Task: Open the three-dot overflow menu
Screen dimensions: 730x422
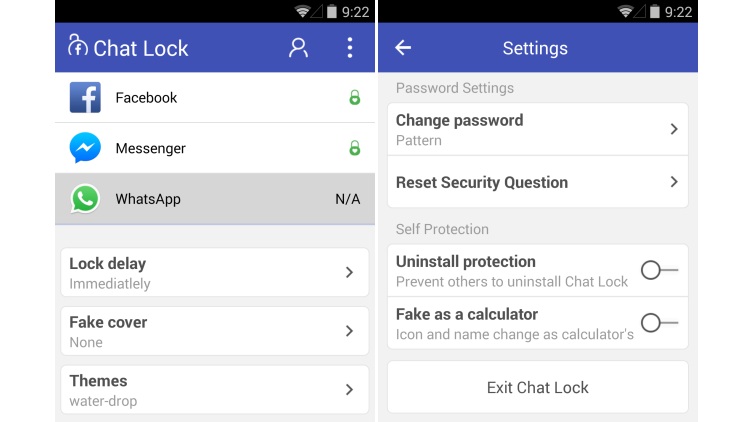Action: pos(350,48)
